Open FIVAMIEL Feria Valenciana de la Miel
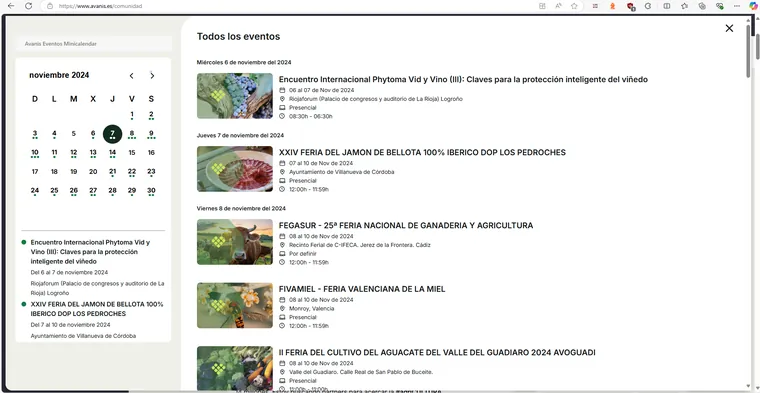Image resolution: width=760 pixels, height=393 pixels. (x=362, y=289)
